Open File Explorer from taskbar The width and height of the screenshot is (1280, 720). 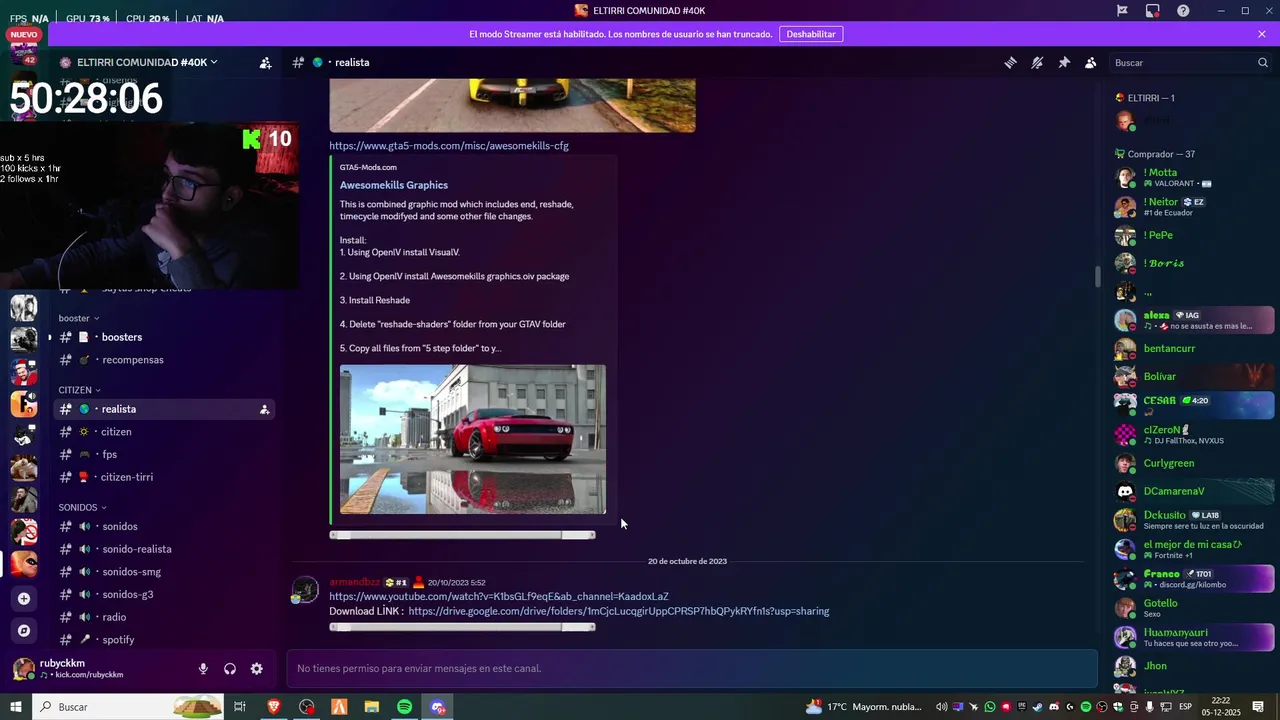pos(371,707)
